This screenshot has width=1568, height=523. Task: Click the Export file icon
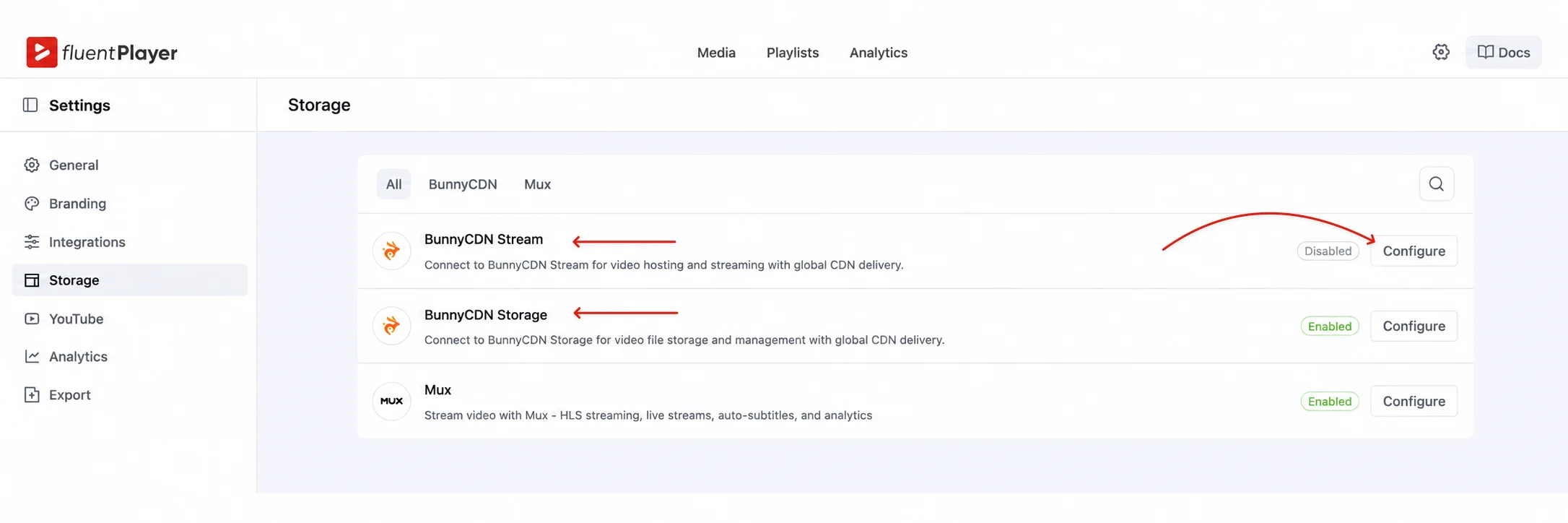(32, 394)
